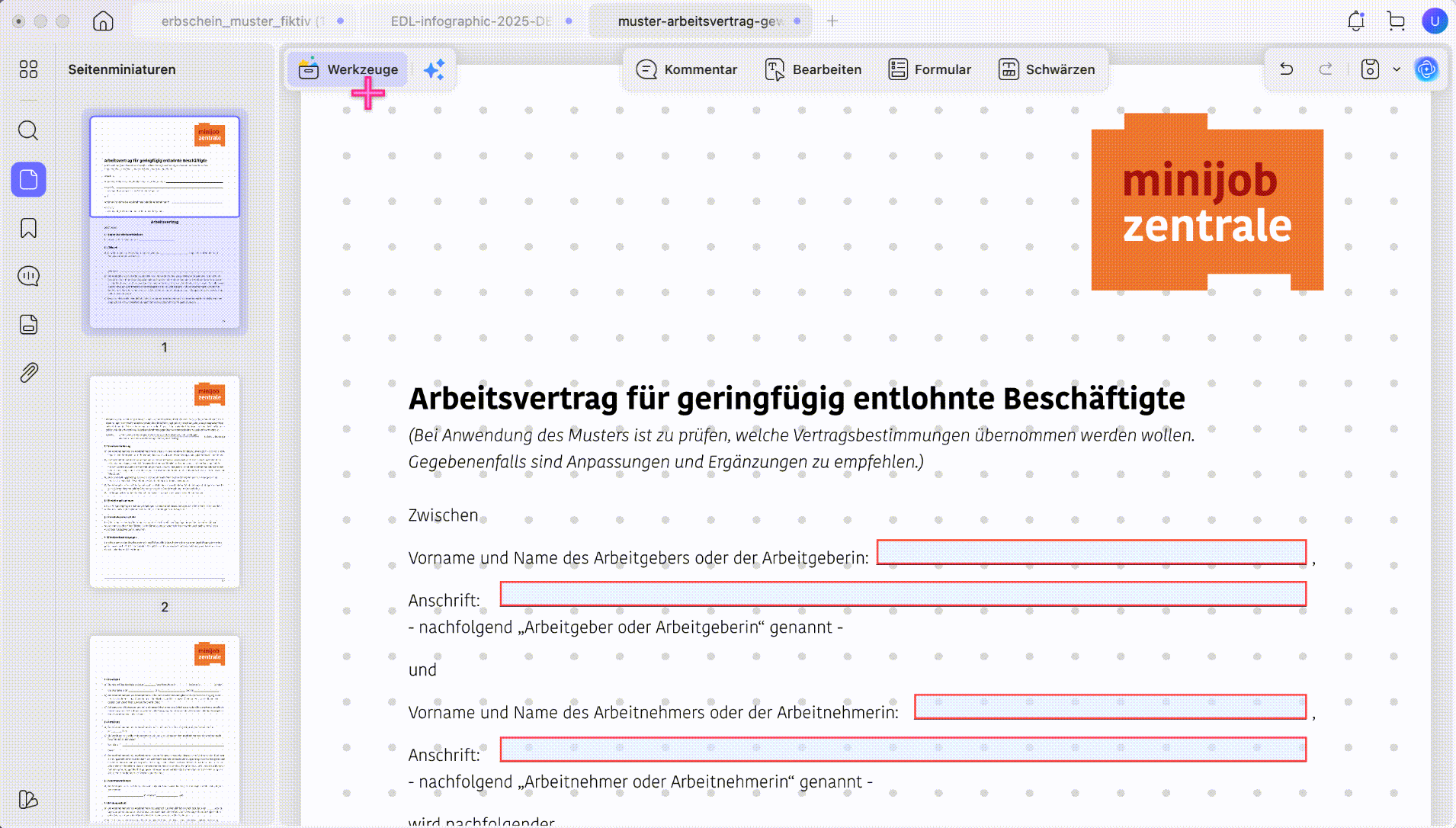This screenshot has height=828, width=1456.
Task: Open the shopping cart icon
Action: click(1396, 21)
